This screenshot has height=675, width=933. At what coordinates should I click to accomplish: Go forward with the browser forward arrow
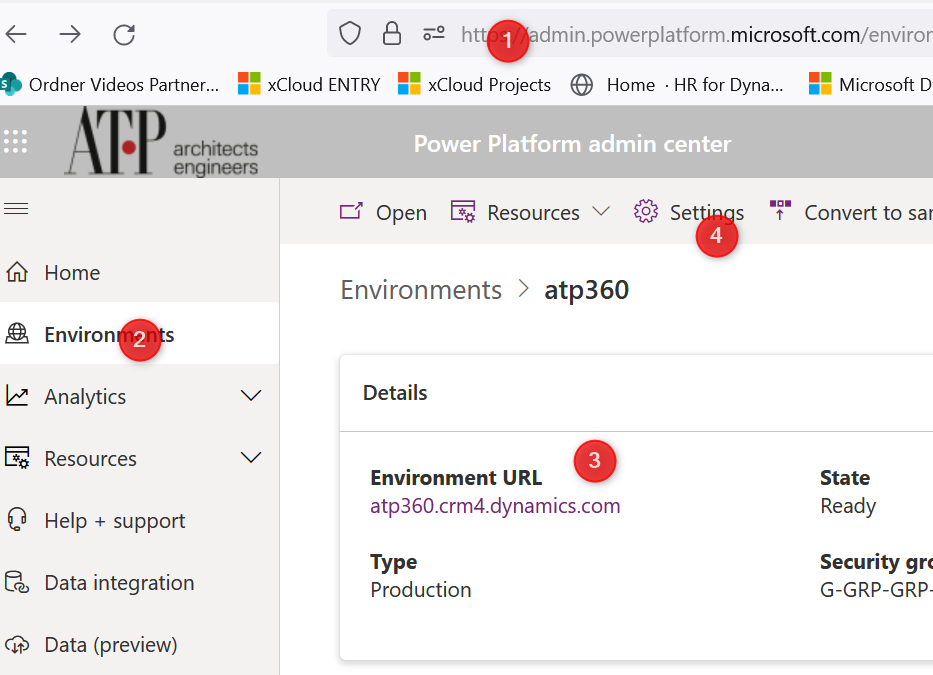pyautogui.click(x=70, y=35)
